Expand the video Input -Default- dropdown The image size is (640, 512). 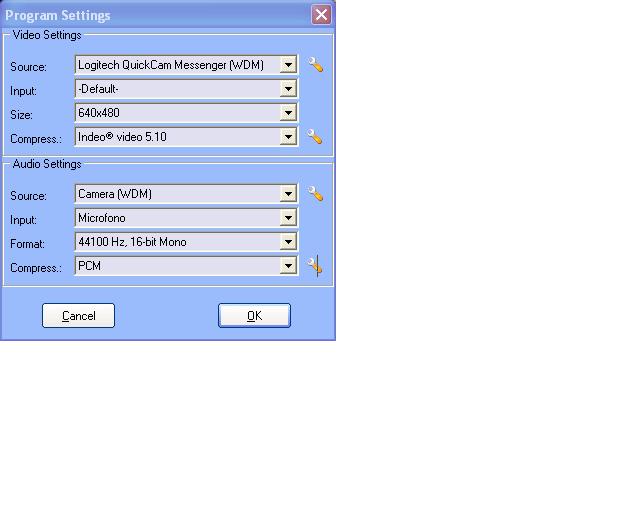(288, 89)
